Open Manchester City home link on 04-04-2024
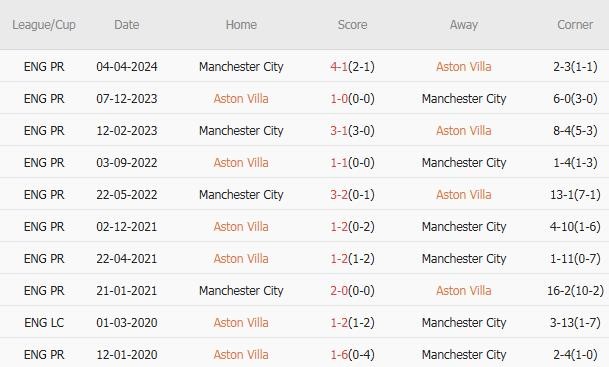 tap(241, 66)
